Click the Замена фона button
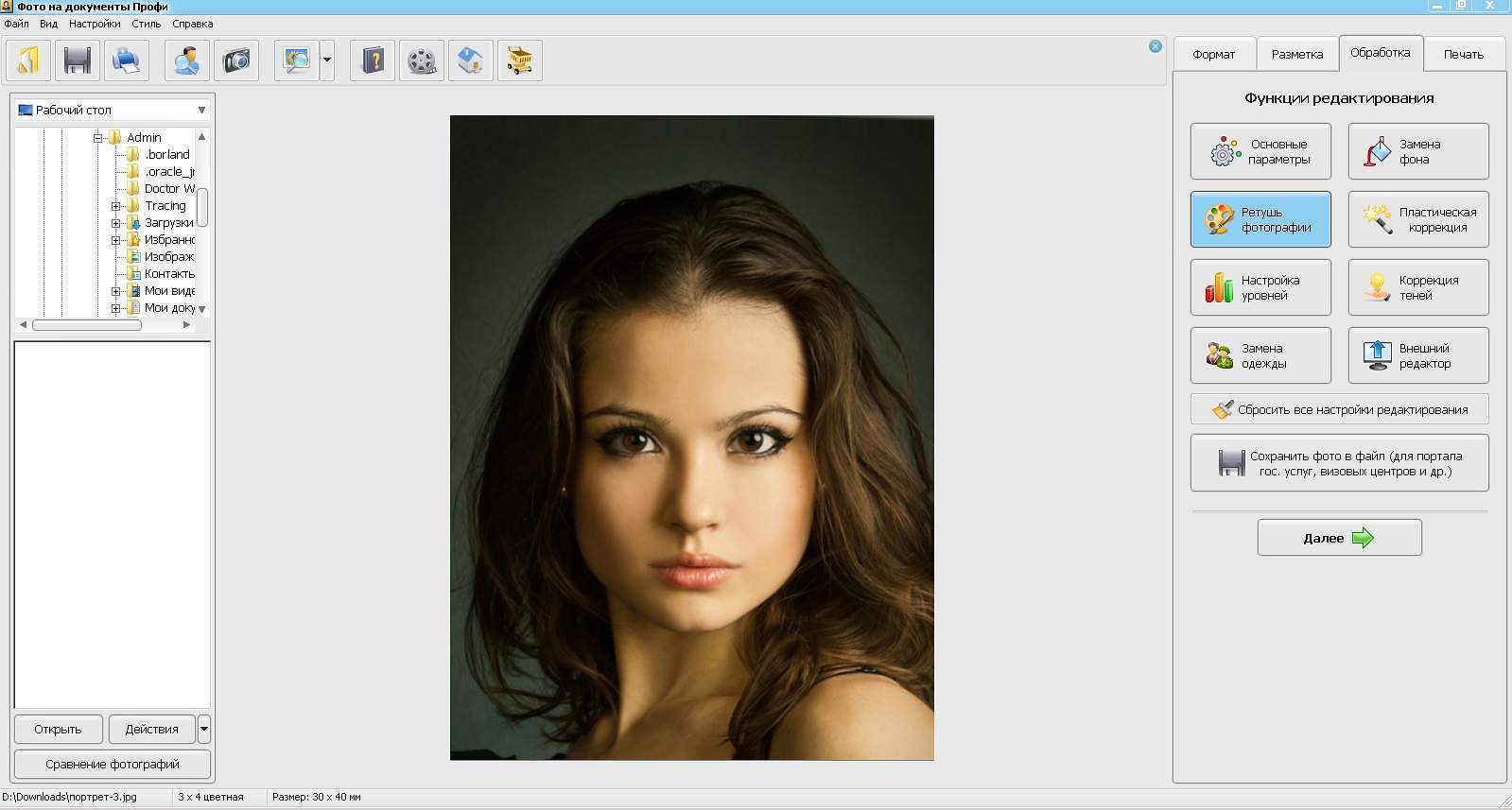1512x810 pixels. [1417, 152]
